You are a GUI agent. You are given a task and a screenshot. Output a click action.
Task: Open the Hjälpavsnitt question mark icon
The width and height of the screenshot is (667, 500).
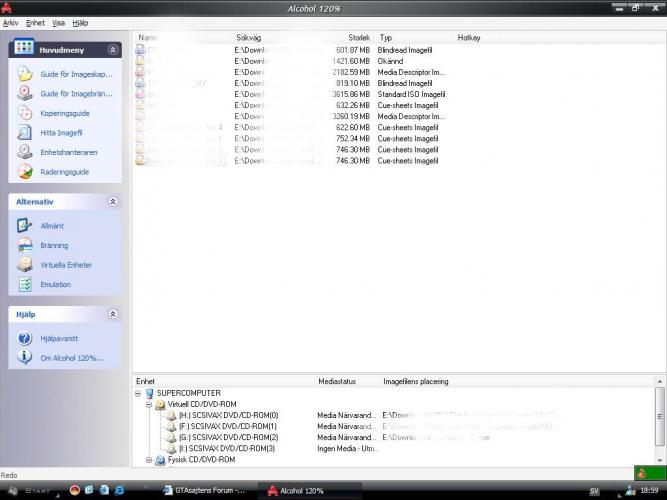point(25,338)
